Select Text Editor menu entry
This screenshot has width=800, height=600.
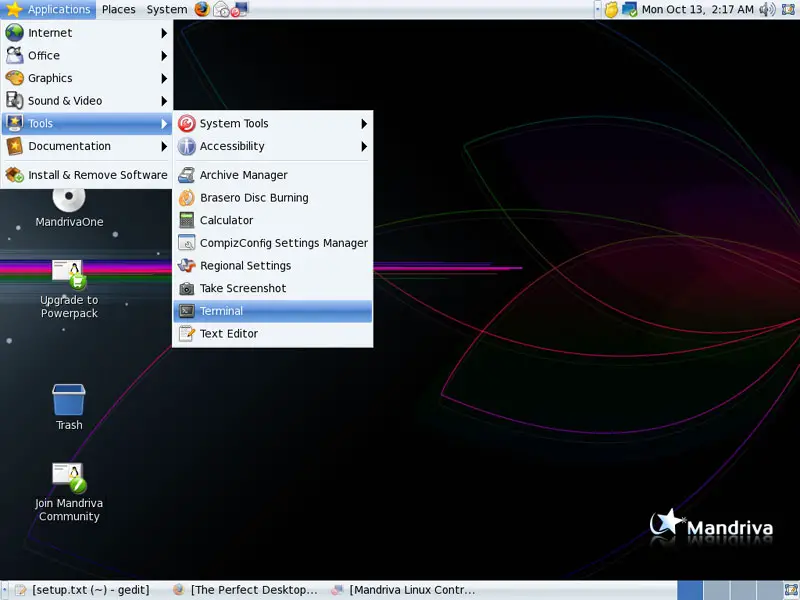(x=272, y=334)
